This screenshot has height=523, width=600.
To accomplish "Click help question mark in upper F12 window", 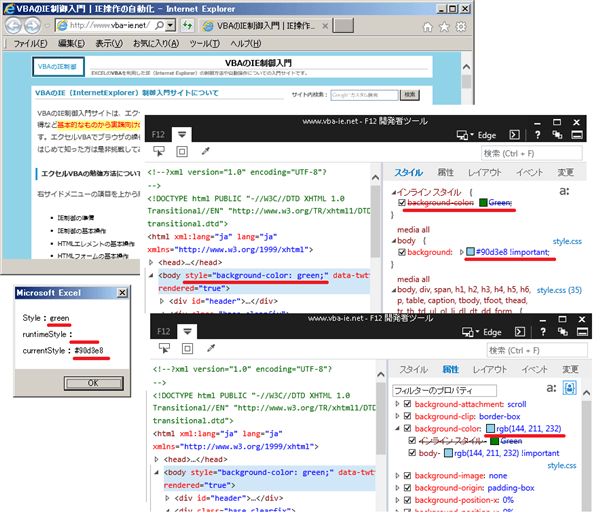I will pyautogui.click(x=537, y=135).
